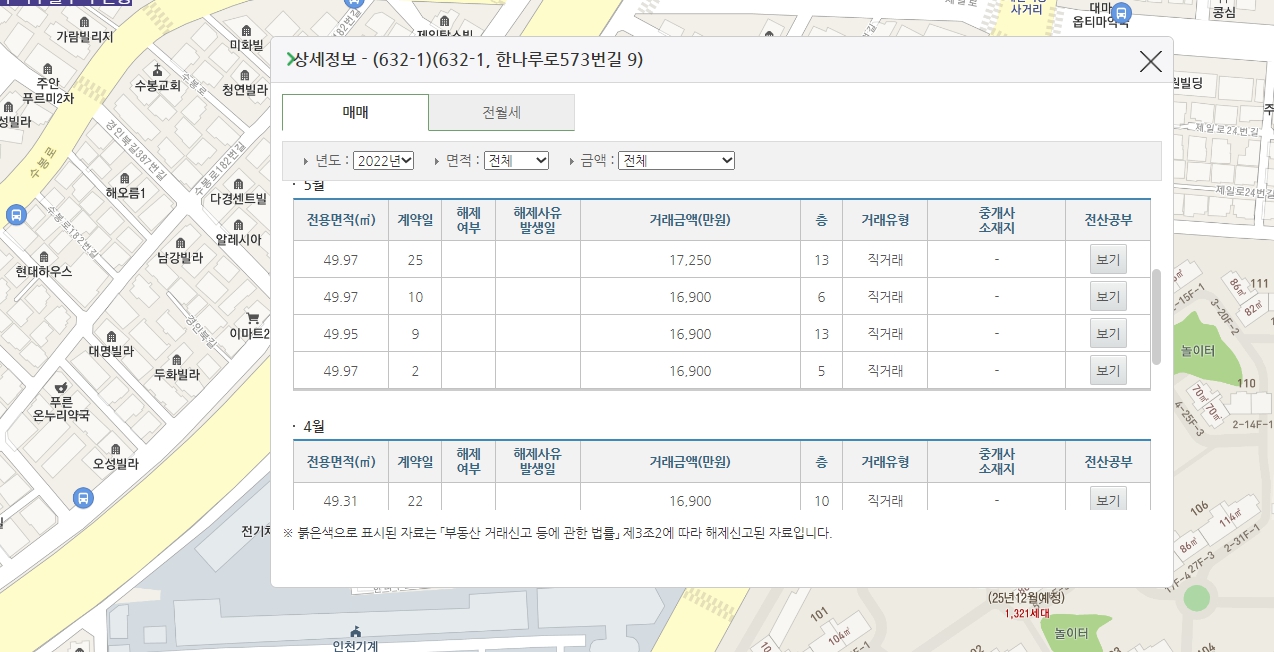Screen dimensions: 1274x652
Task: Click the 수봉교회 church marker icon
Action: [157, 67]
